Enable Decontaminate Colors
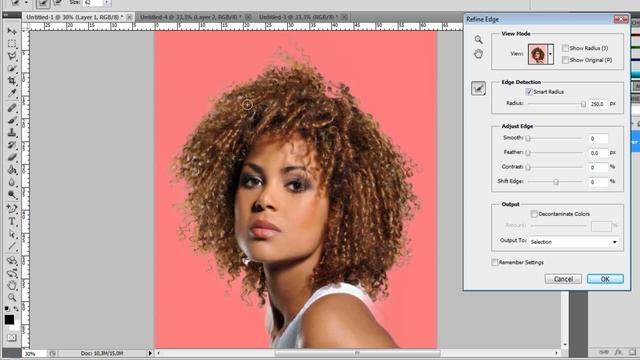Screen dimensions: 640x360 click(x=534, y=214)
